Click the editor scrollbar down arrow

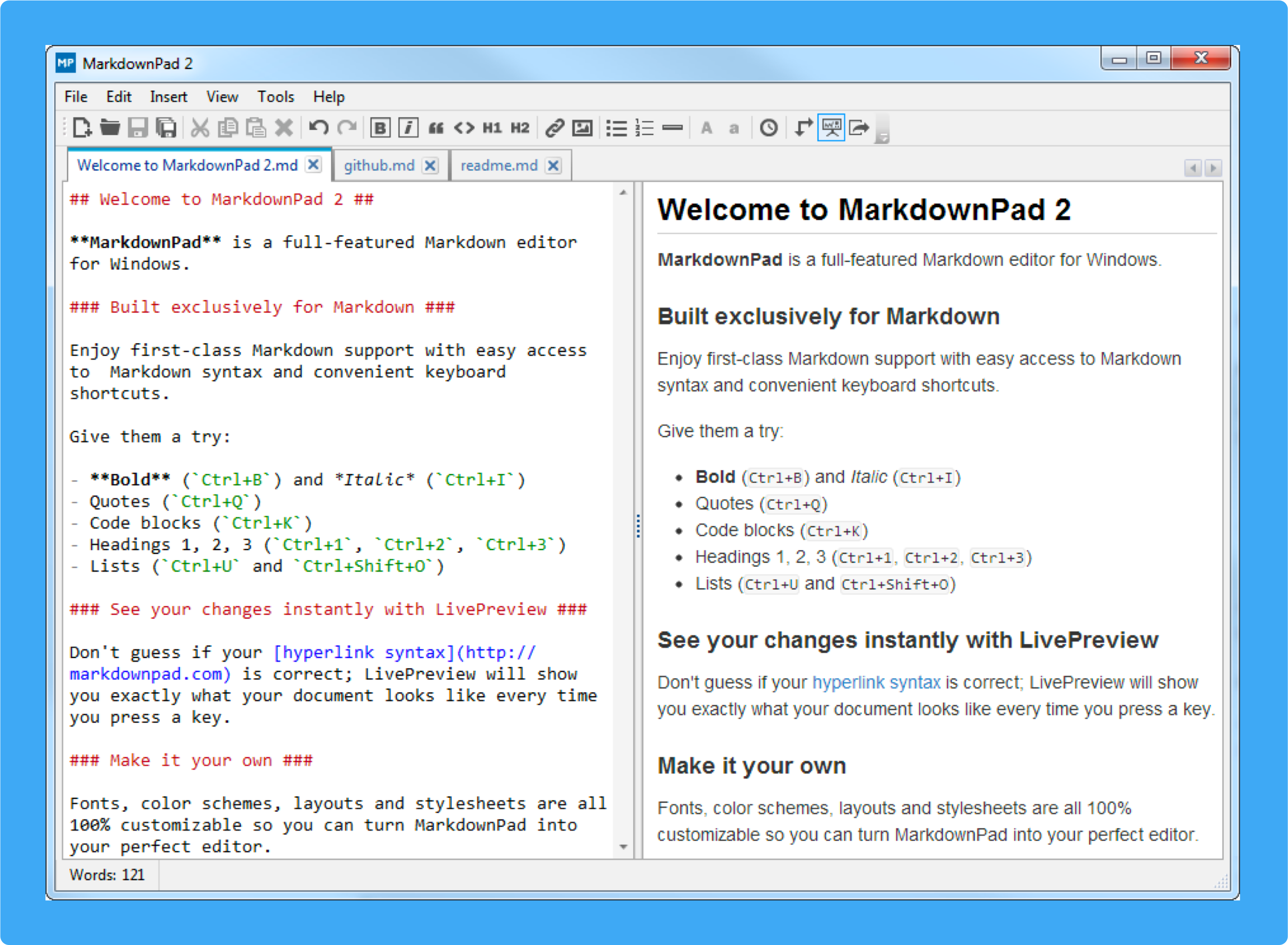(623, 847)
